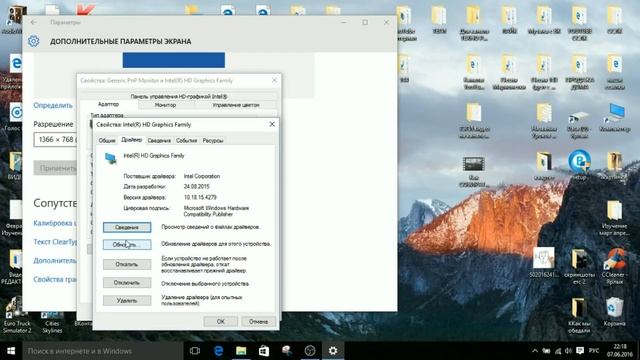
Task: Click the Intel HD Graphics device icon
Action: pos(111,158)
